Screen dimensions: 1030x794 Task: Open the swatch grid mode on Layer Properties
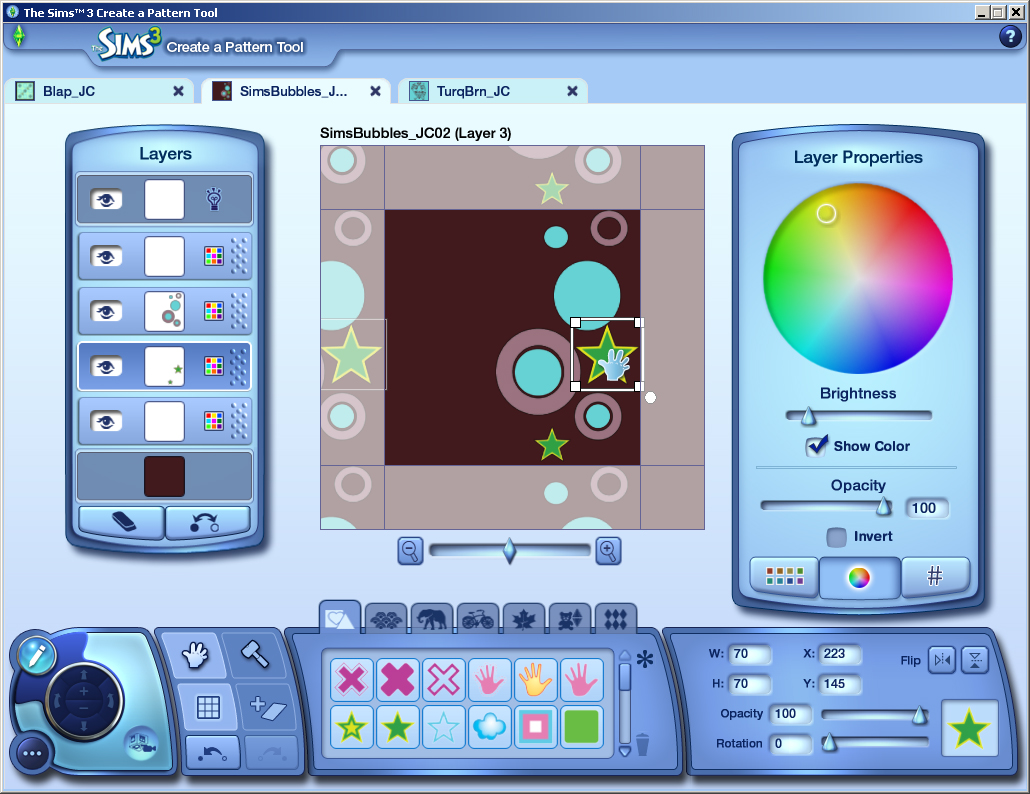[x=783, y=577]
